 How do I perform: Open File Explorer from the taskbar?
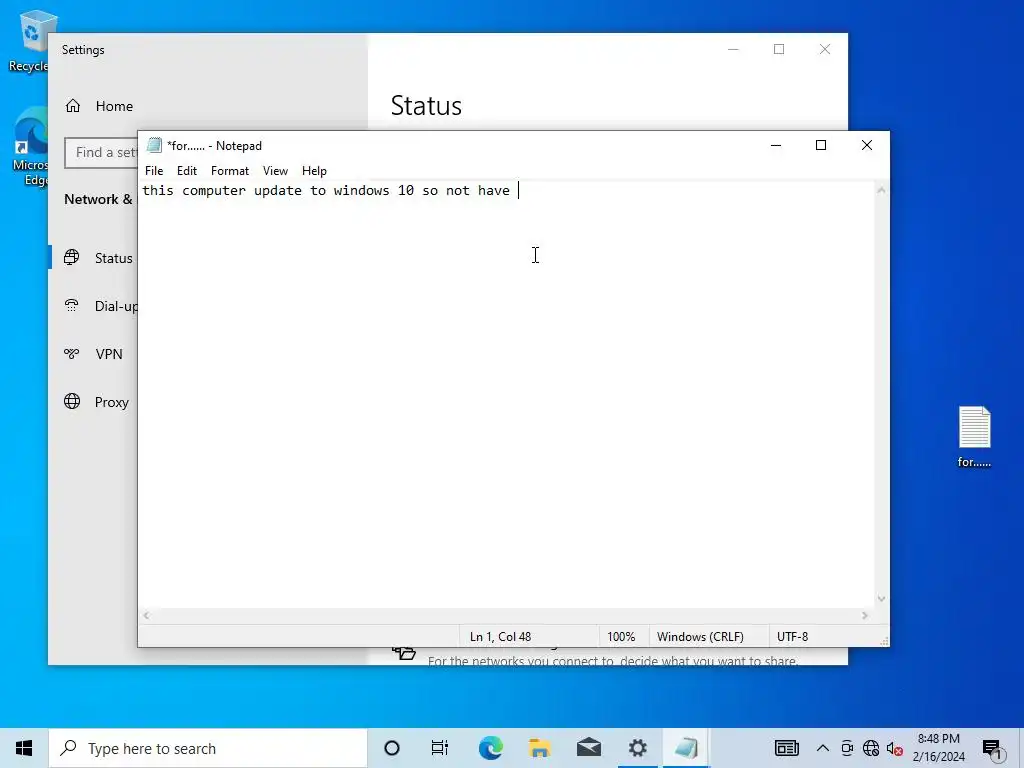point(539,748)
